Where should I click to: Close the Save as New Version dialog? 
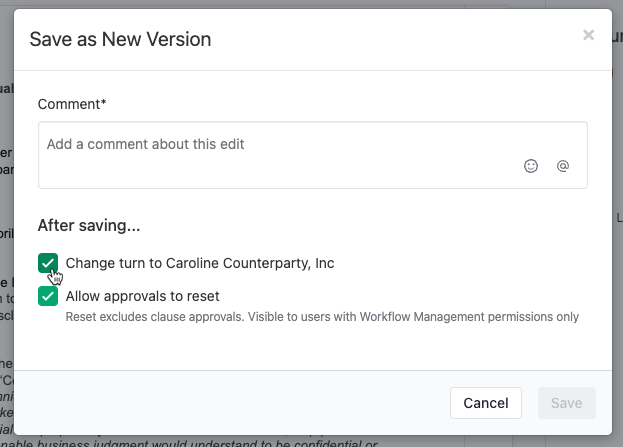coord(588,35)
